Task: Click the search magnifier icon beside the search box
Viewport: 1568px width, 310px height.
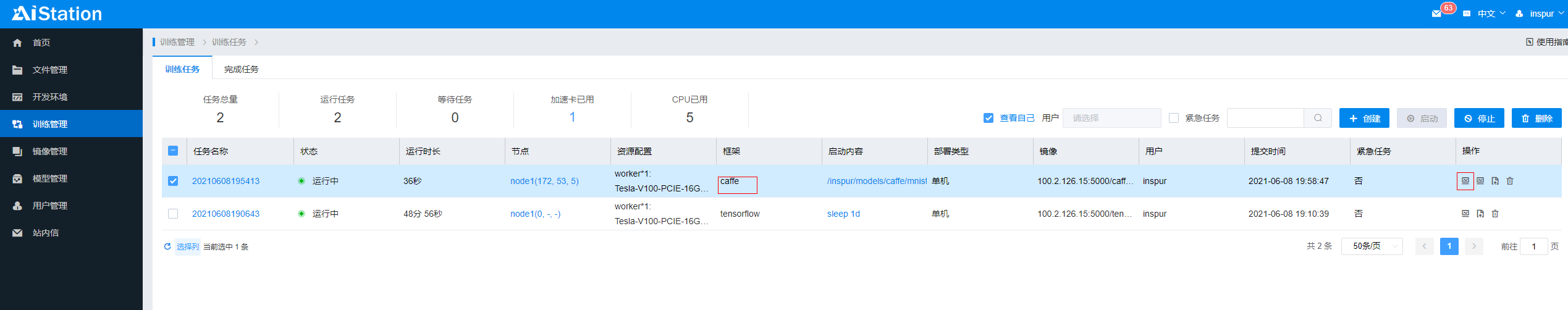Action: tap(1318, 118)
